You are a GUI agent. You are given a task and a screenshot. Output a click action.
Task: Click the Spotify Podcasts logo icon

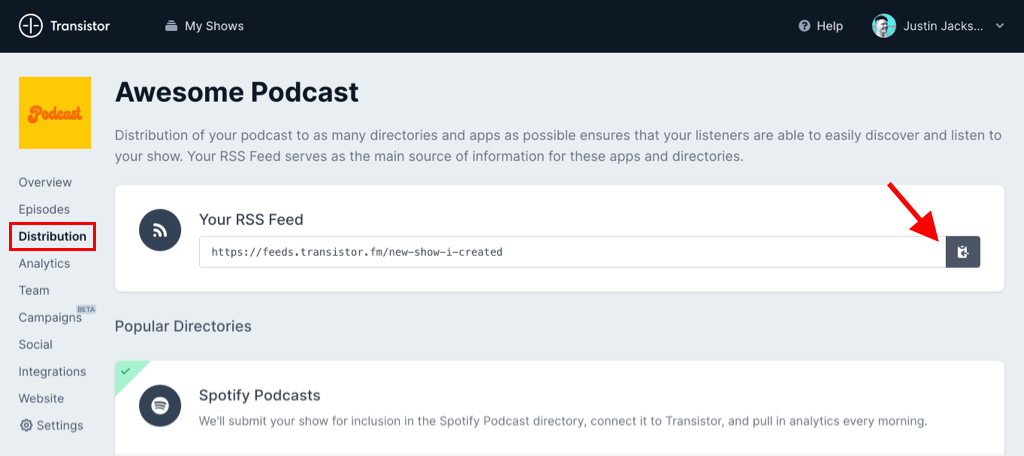point(160,406)
